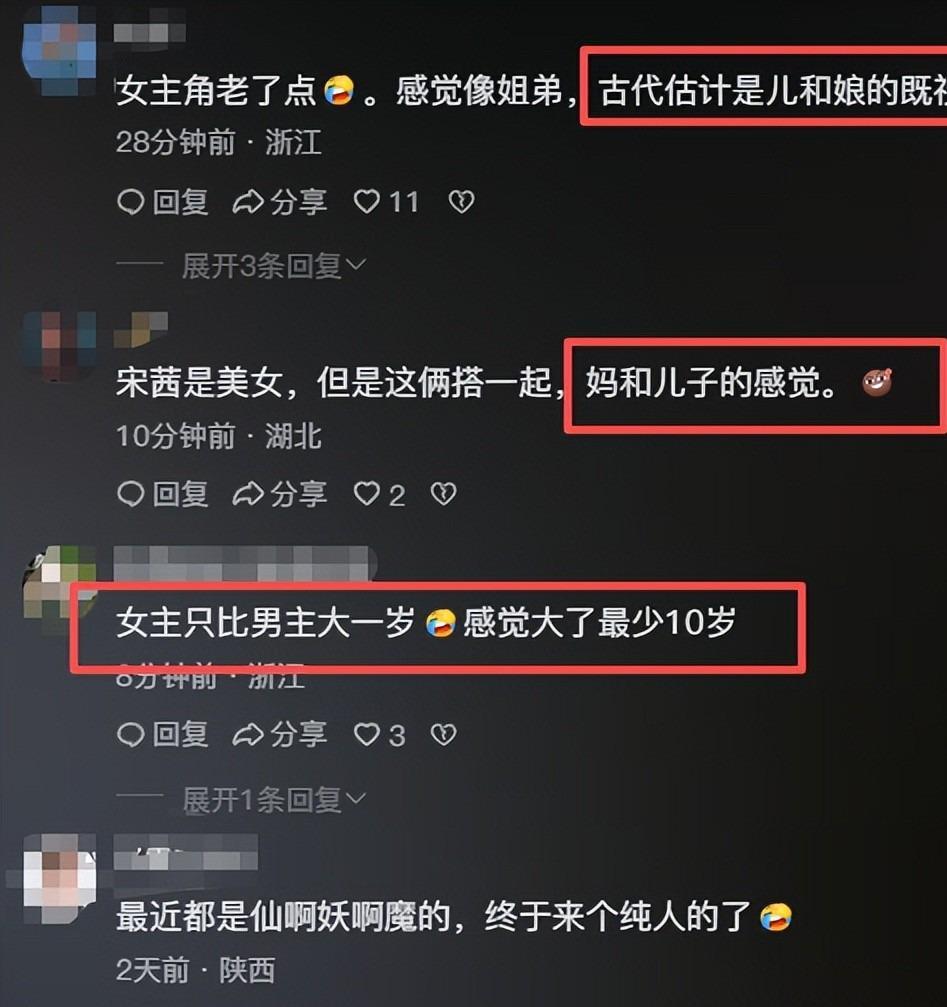Viewport: 947px width, 1007px height.
Task: Open avatar of 陕西 commenter
Action: (x=59, y=877)
